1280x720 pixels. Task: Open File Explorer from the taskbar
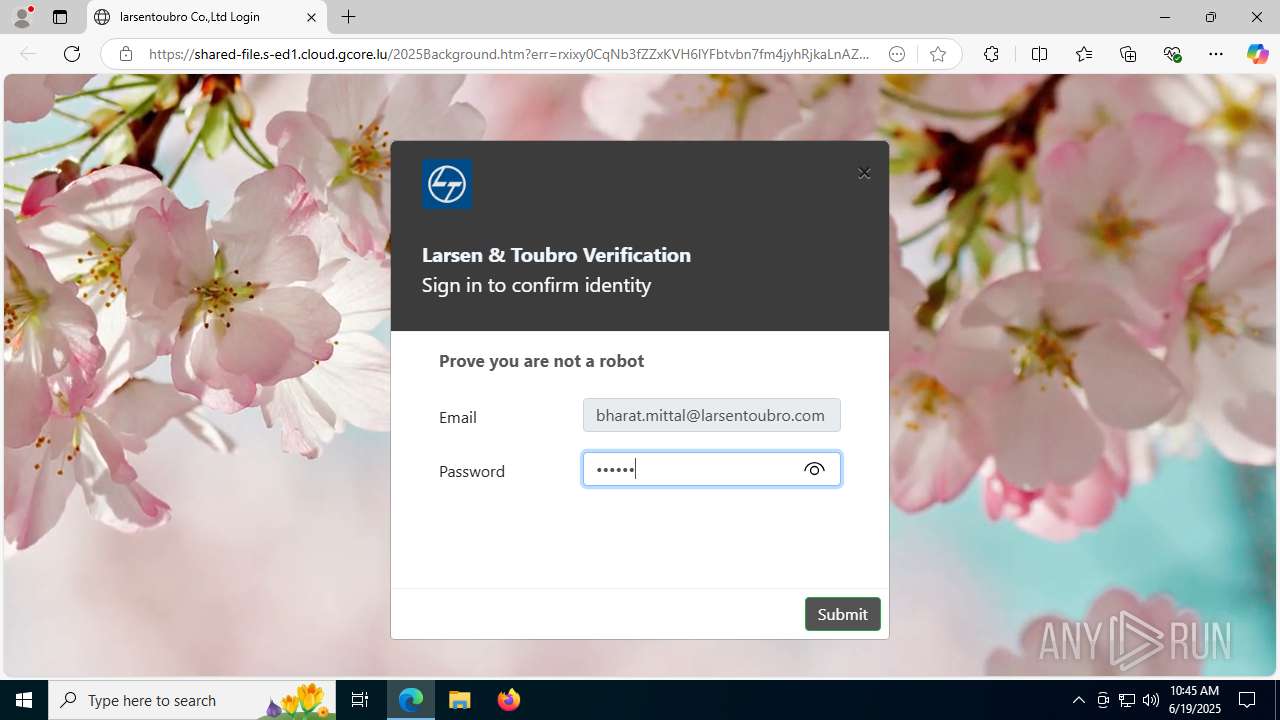[460, 700]
